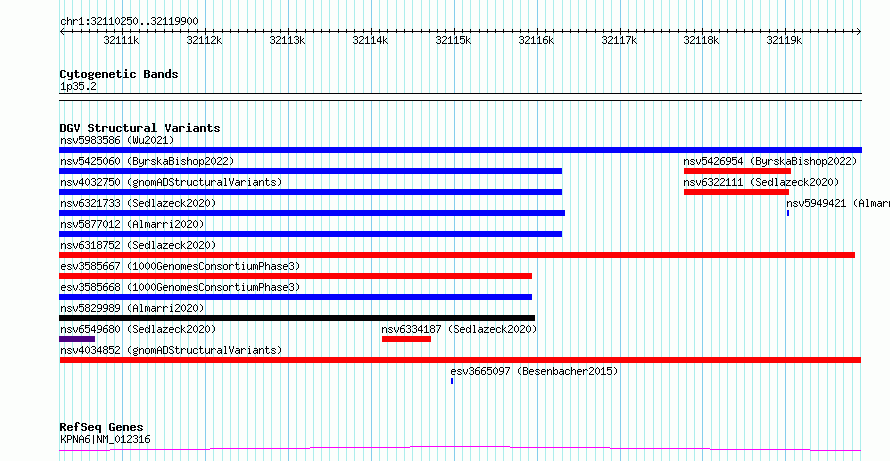Open nsv6322111 (Sedlazeck2020) variant
Screen dimensions: 890x461
point(761,182)
